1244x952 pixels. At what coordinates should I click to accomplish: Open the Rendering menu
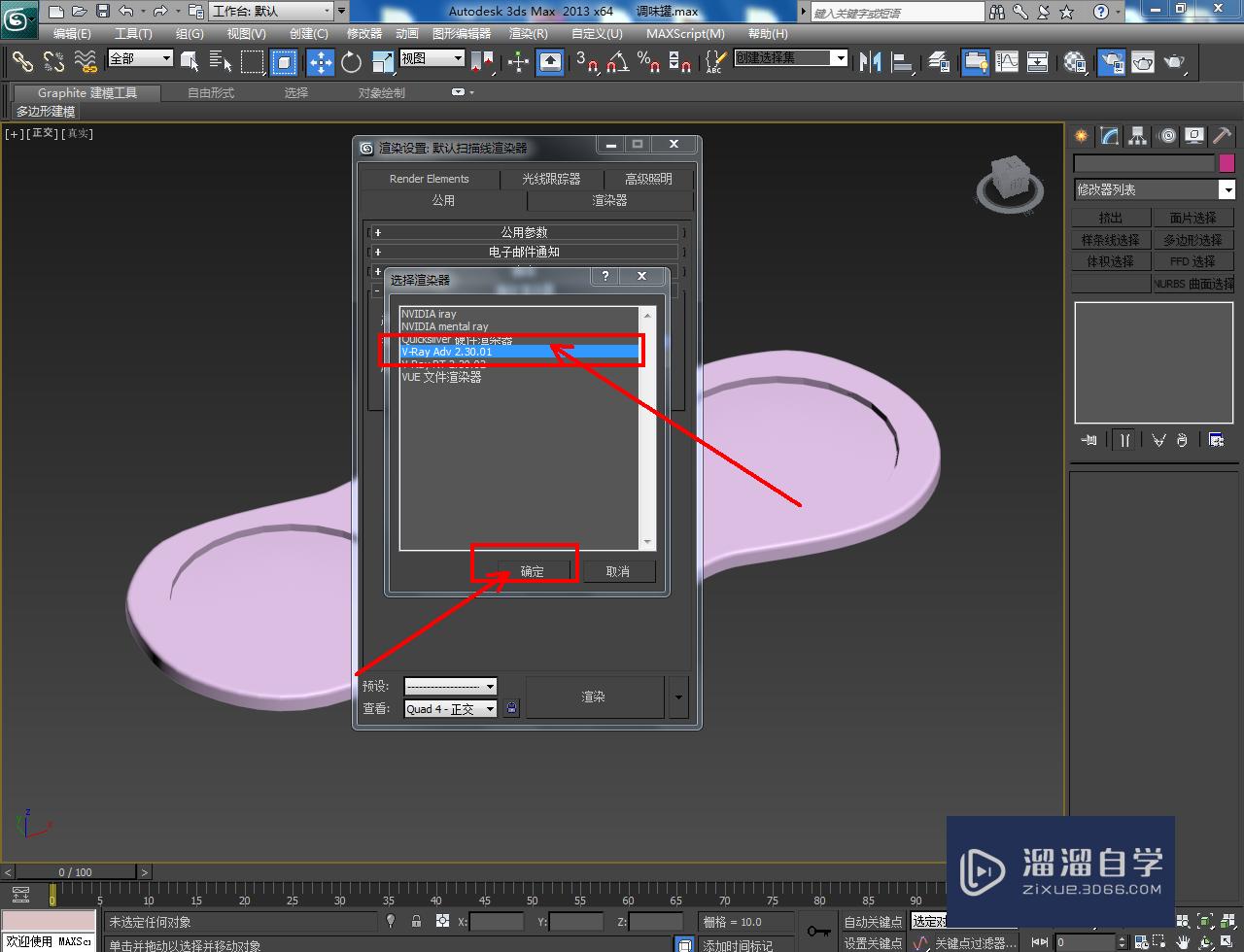pyautogui.click(x=528, y=33)
